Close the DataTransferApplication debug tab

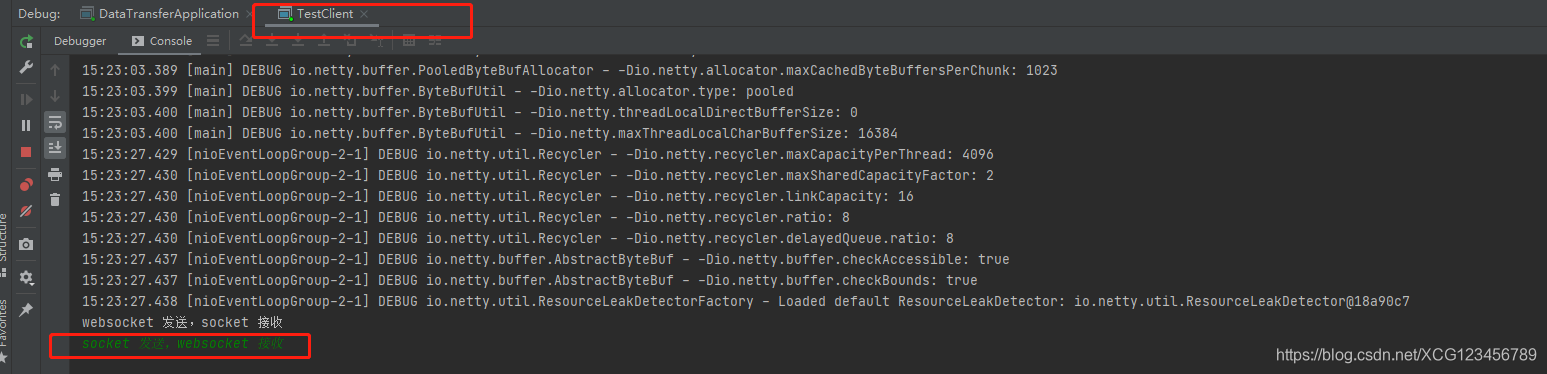click(249, 14)
